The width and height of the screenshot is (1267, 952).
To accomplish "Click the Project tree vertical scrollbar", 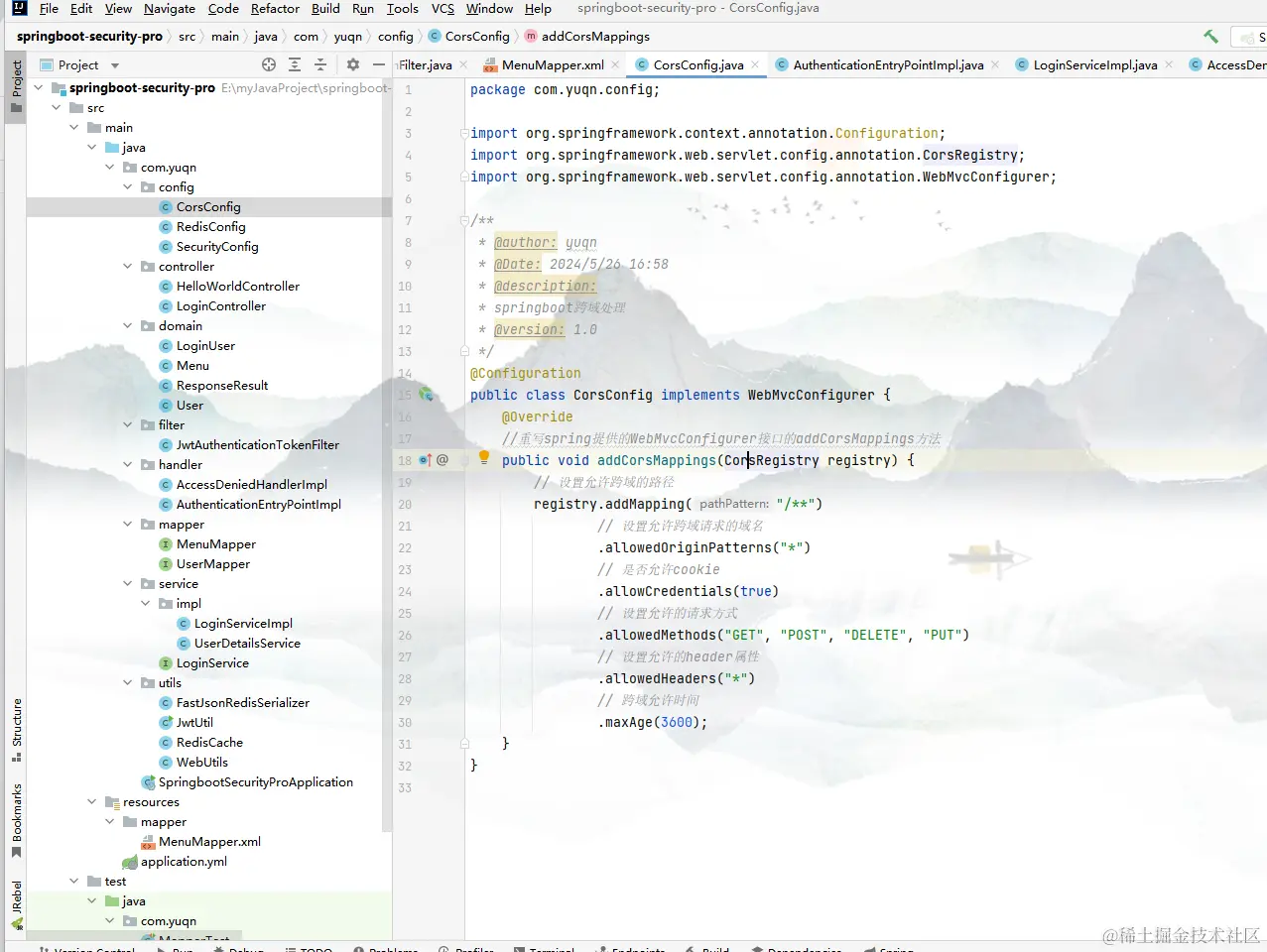I will (387, 446).
